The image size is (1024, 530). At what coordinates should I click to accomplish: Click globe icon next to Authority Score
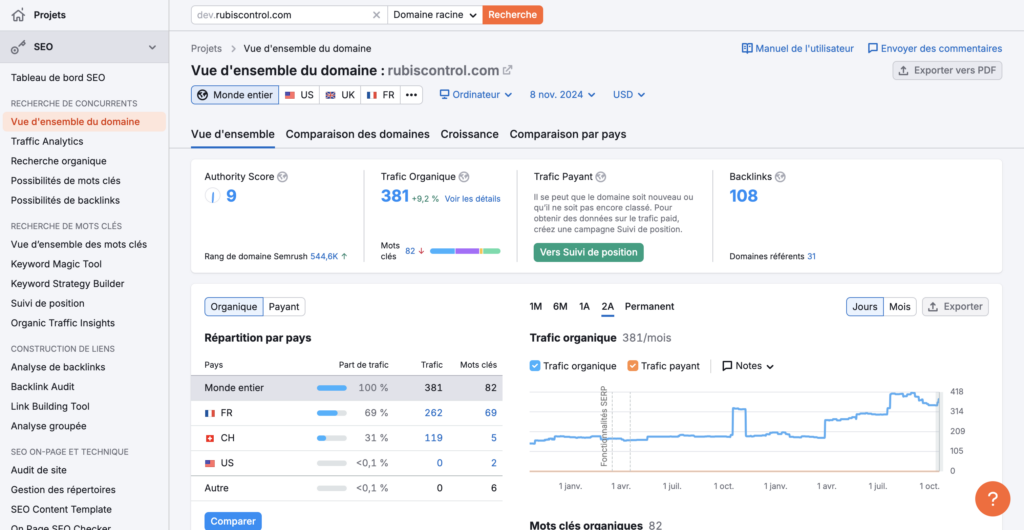point(283,177)
